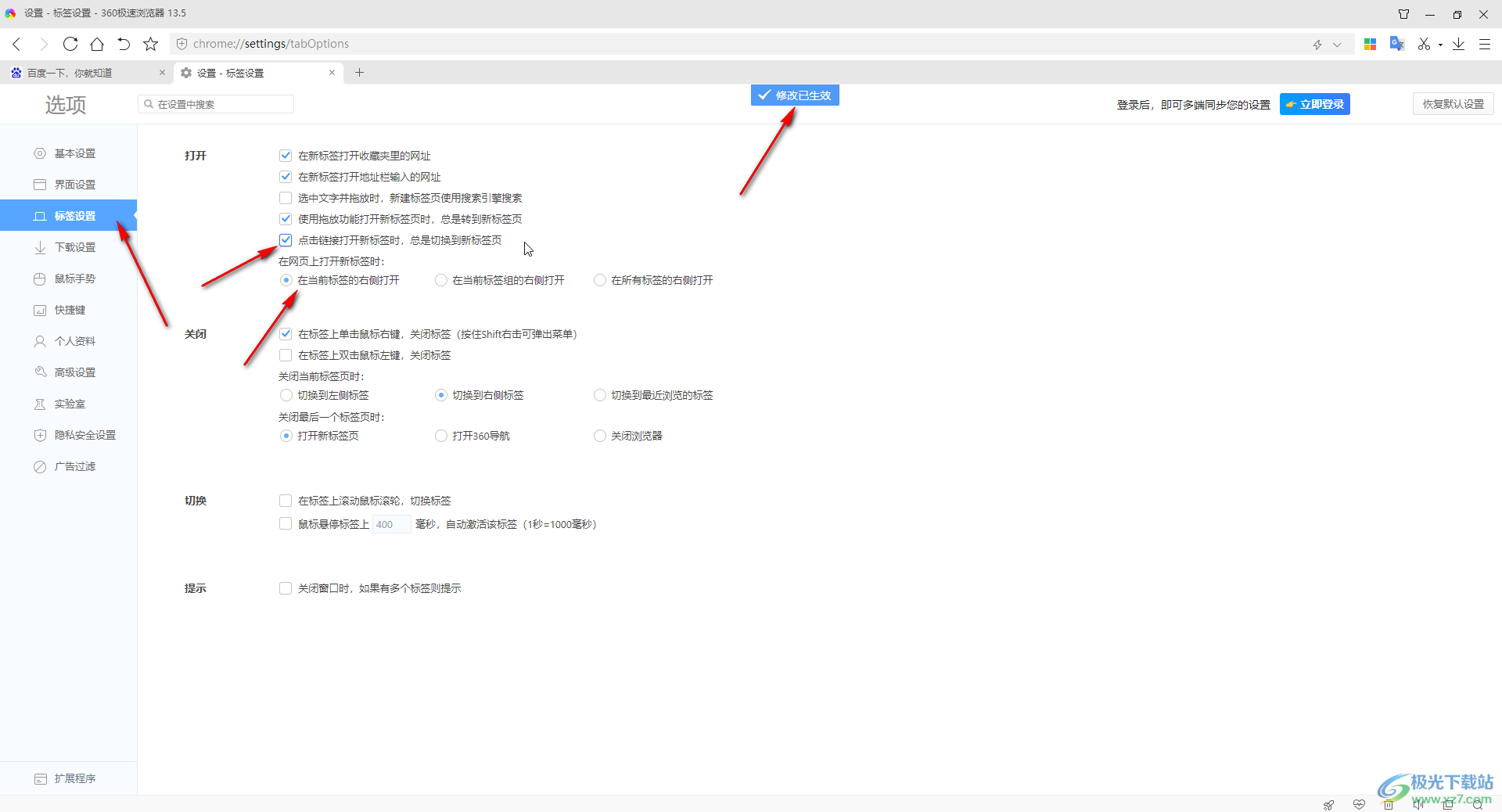
Task: Select 切换到左侧标签 radio
Action: tap(286, 395)
